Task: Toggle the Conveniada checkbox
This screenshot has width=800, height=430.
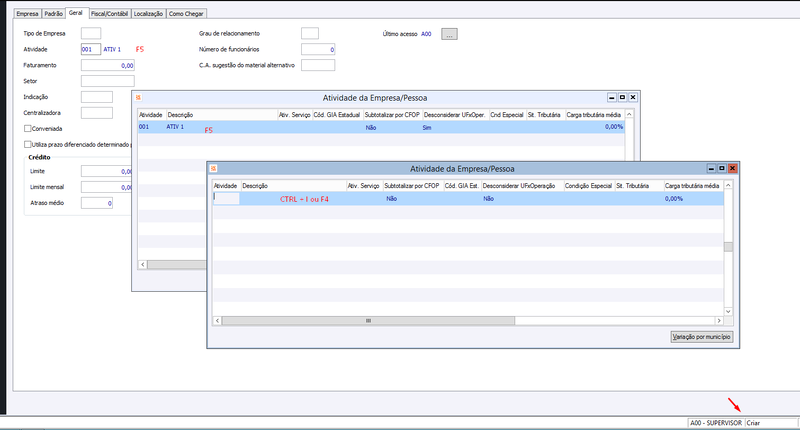Action: [x=28, y=129]
